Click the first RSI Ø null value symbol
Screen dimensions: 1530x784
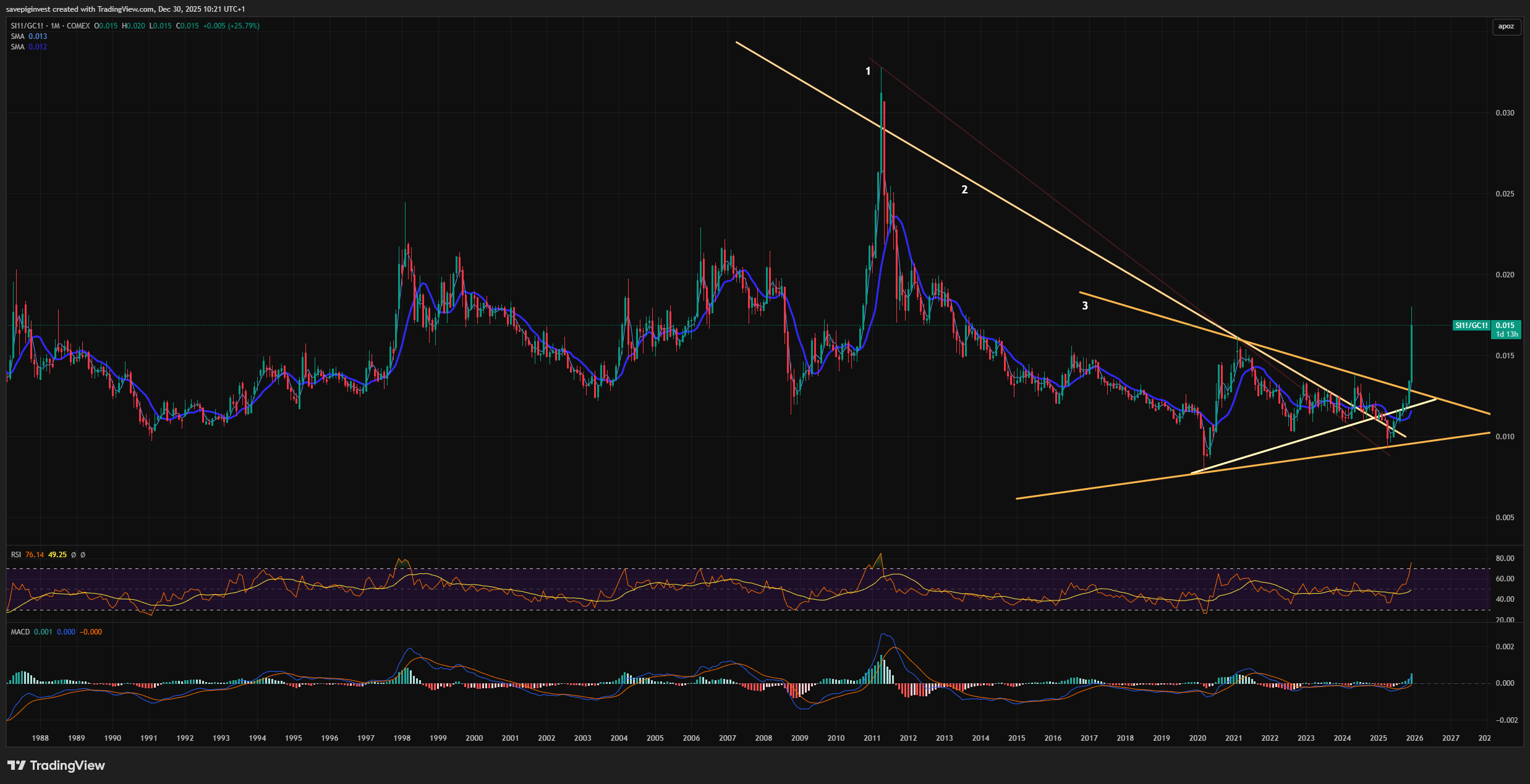(x=74, y=555)
